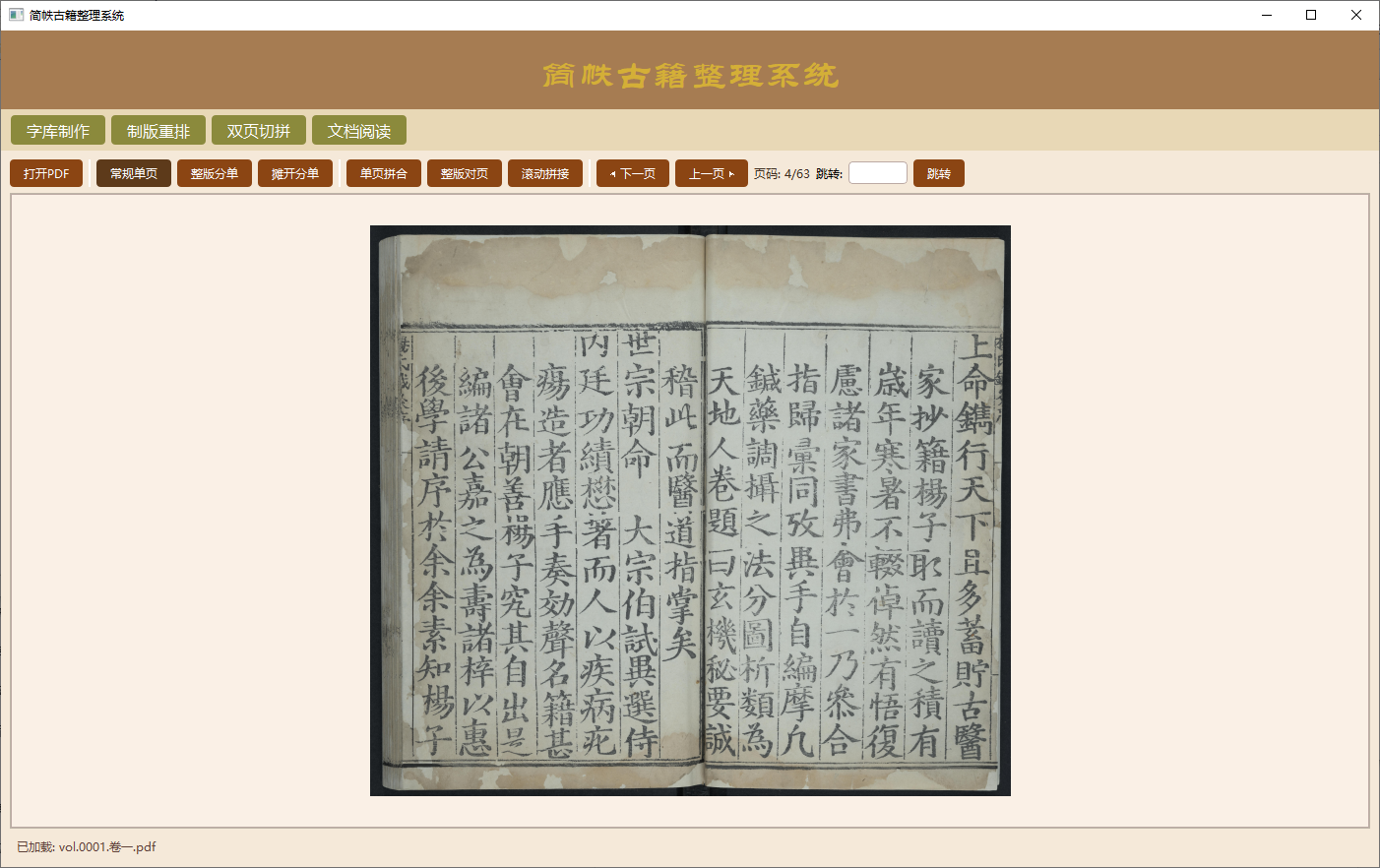The height and width of the screenshot is (868, 1380).
Task: Select the 双页切拼 tab
Action: [259, 131]
